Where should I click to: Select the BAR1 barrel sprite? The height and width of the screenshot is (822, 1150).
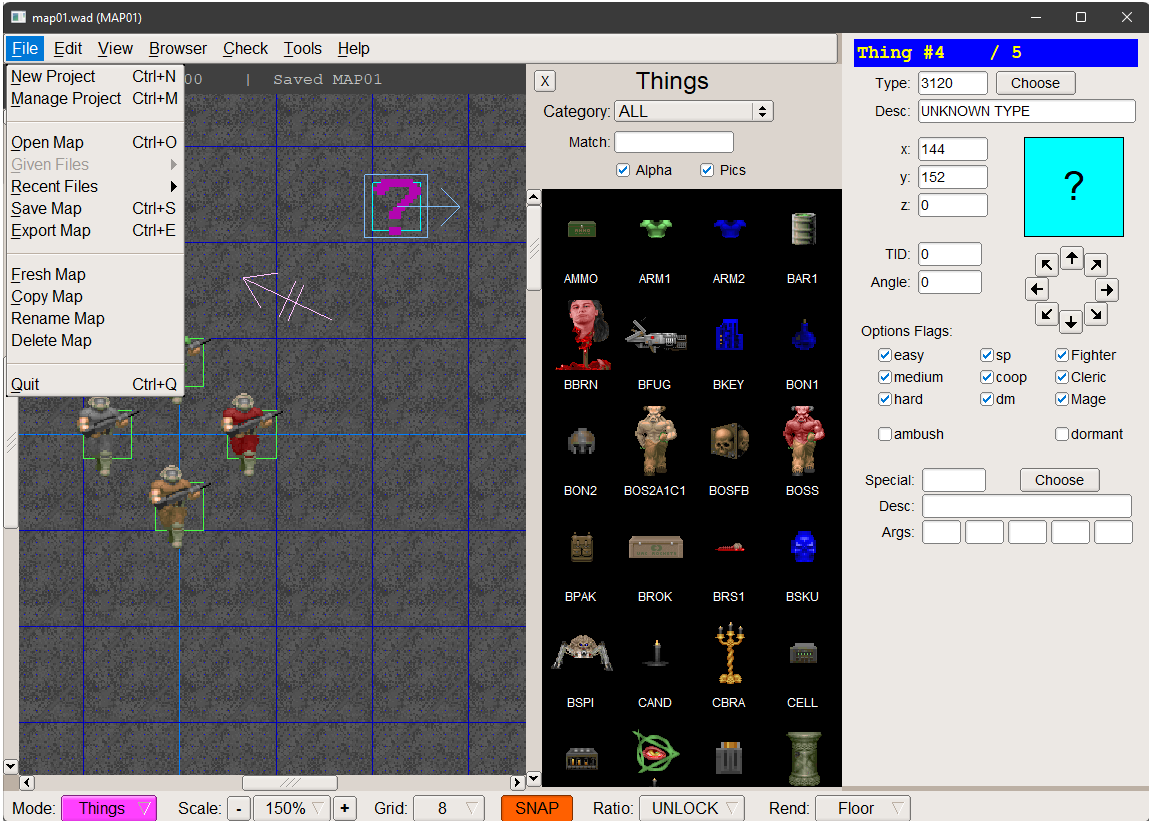tap(803, 229)
